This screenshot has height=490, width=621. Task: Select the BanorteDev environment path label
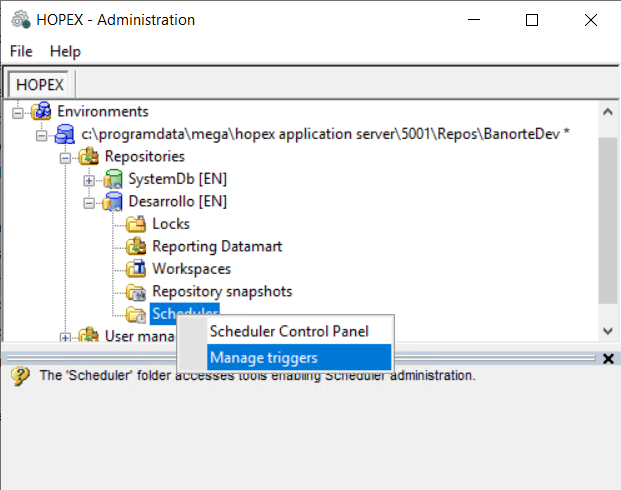point(325,134)
